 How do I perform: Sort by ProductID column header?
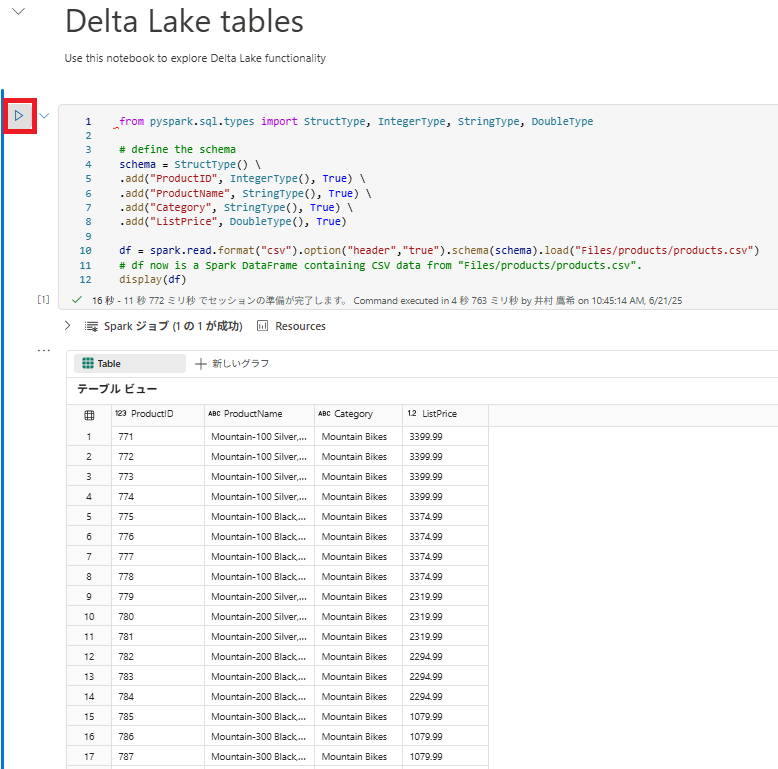coord(151,414)
